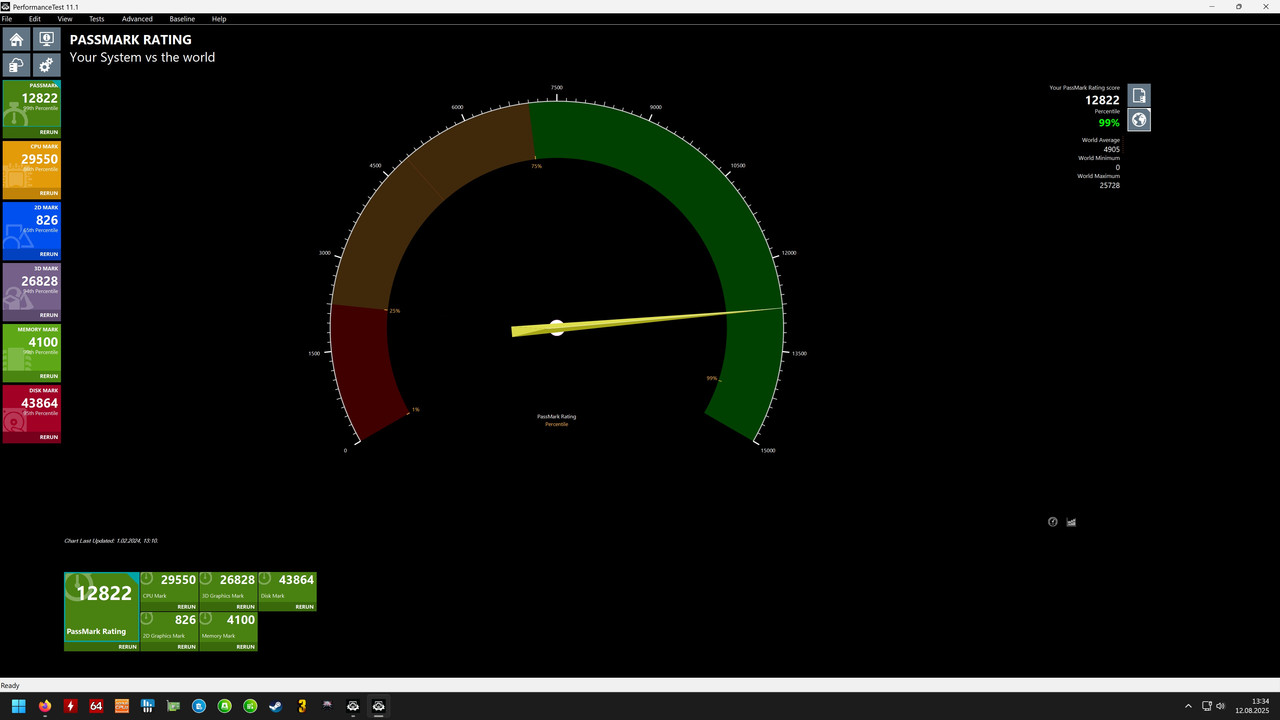1280x720 pixels.
Task: Open the preferences gears icon
Action: coord(46,65)
